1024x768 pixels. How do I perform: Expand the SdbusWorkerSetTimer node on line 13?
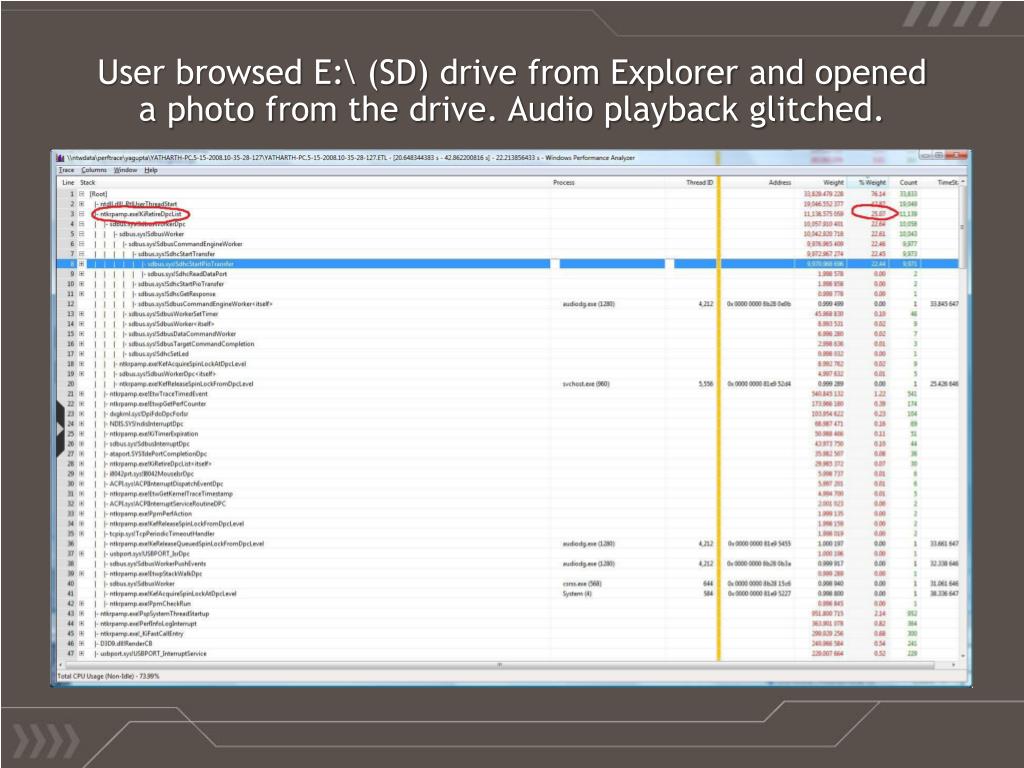click(x=82, y=314)
